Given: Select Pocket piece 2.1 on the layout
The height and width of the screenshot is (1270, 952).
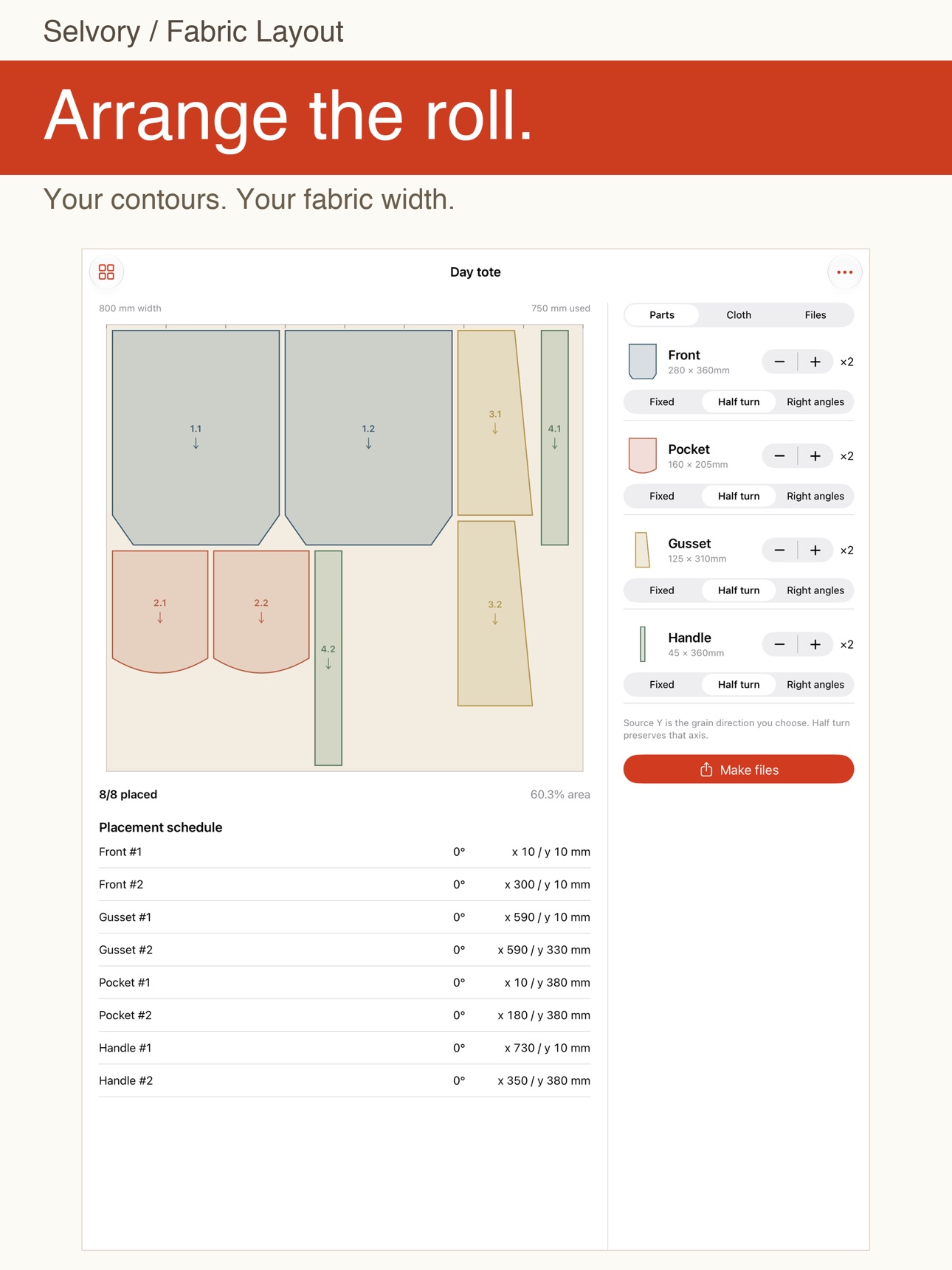Looking at the screenshot, I should [x=160, y=611].
